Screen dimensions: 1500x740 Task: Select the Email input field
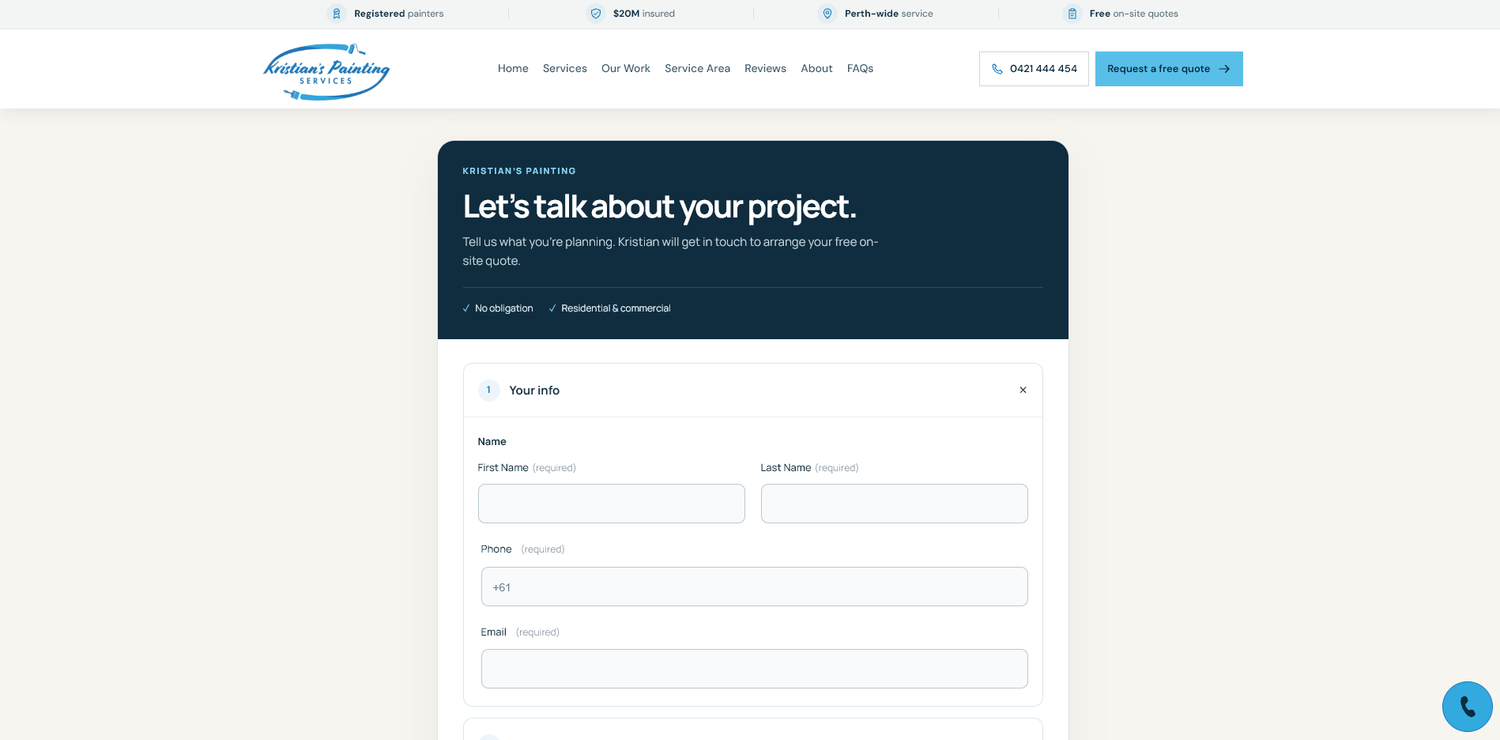click(x=754, y=669)
